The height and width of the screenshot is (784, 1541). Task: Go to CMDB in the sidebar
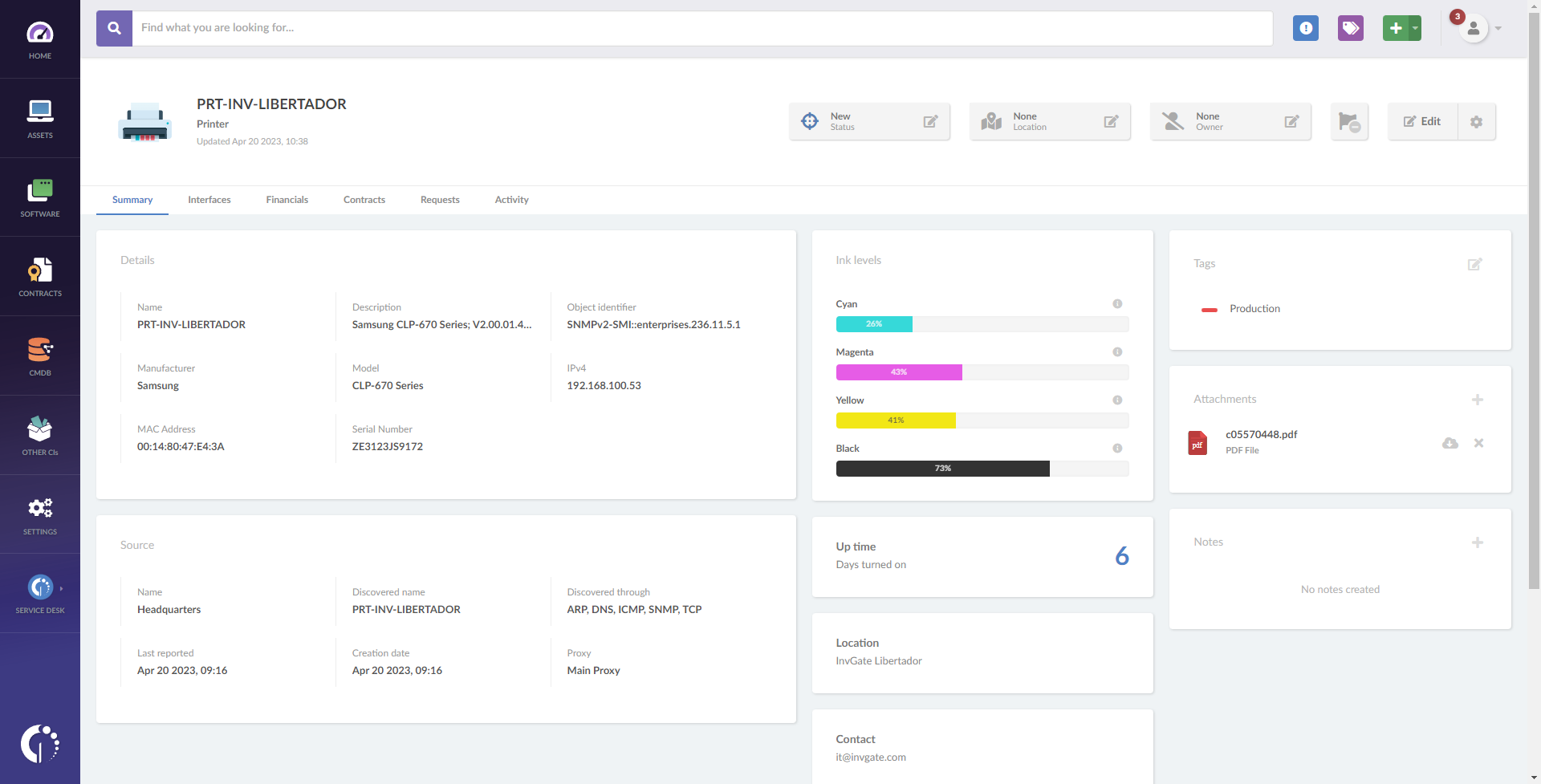coord(40,356)
